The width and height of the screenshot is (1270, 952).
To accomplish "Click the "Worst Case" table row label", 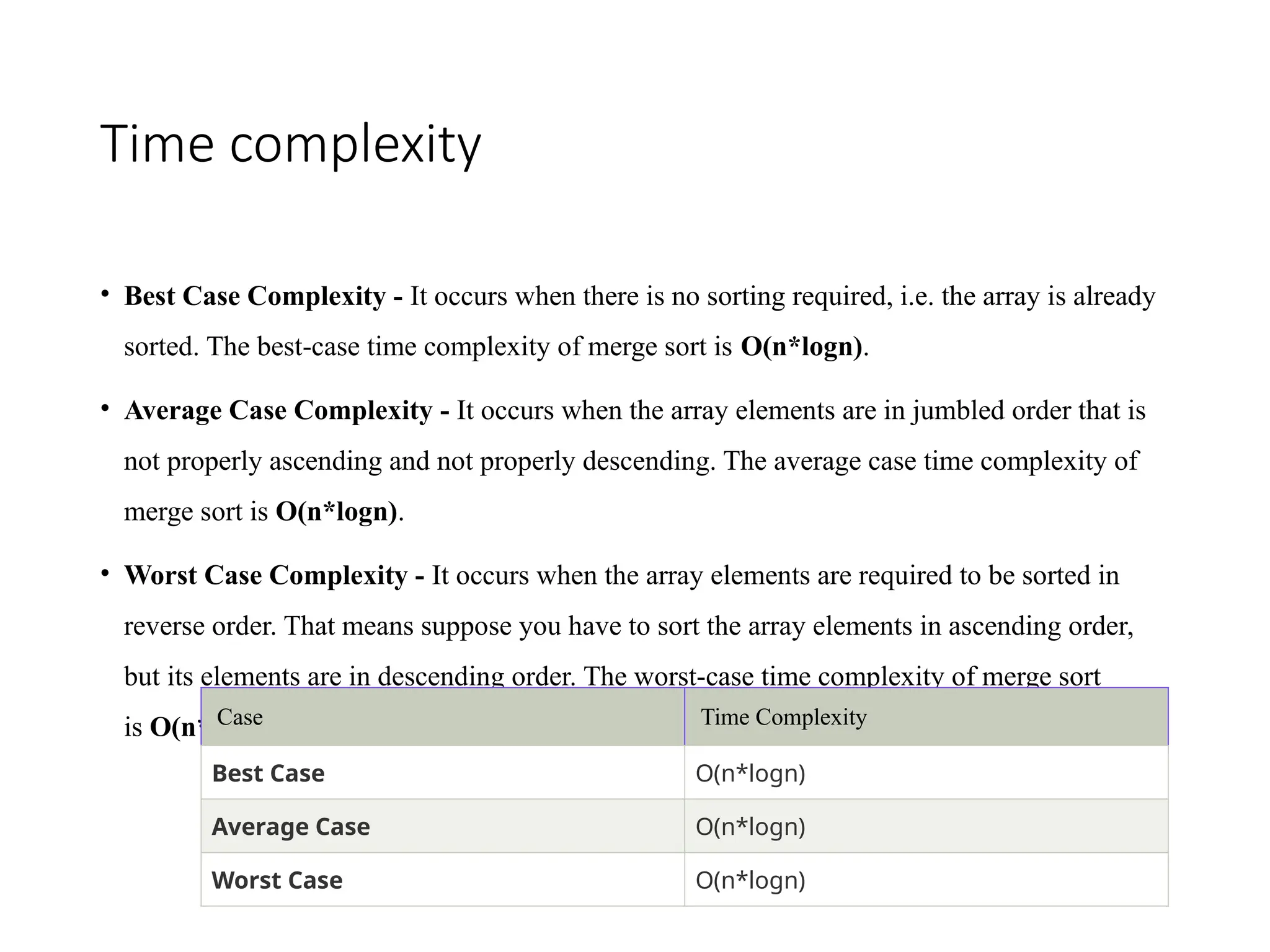I will 277,881.
